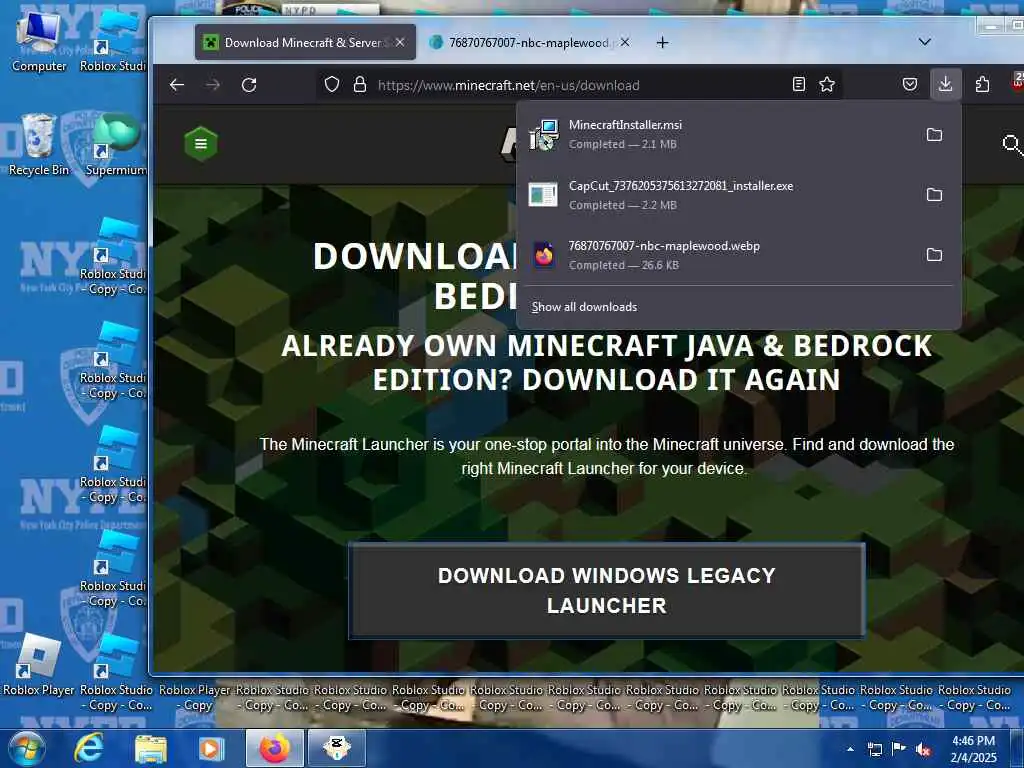Click the minecraft.net URL address field
Screen dimensions: 1024x768
click(578, 85)
